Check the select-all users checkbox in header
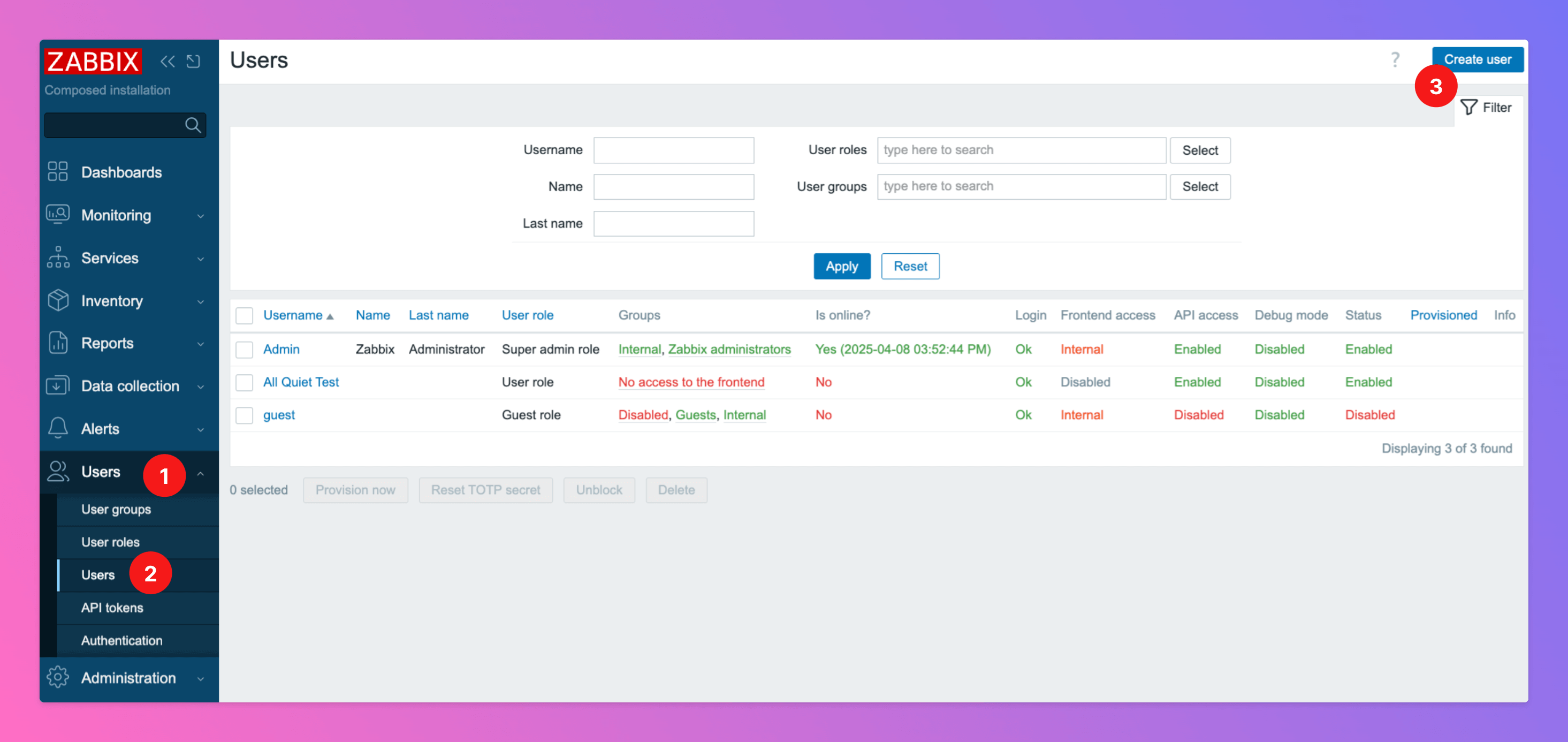 (x=244, y=315)
